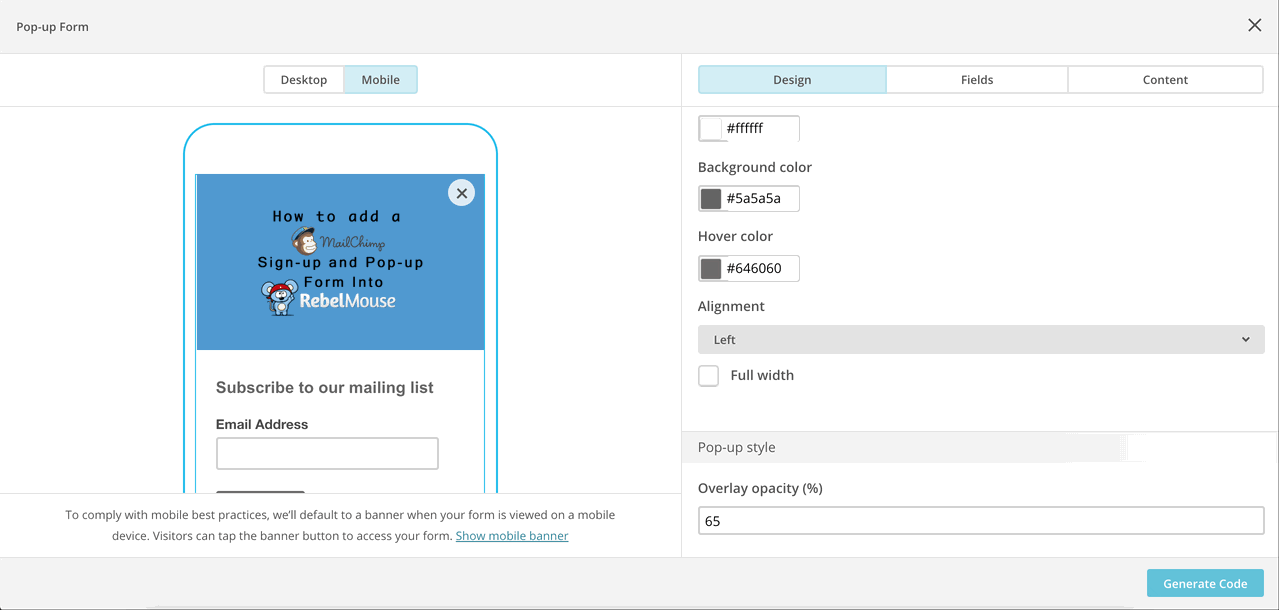Image resolution: width=1279 pixels, height=610 pixels.
Task: Focus the Overlay opacity input field
Action: pos(980,521)
